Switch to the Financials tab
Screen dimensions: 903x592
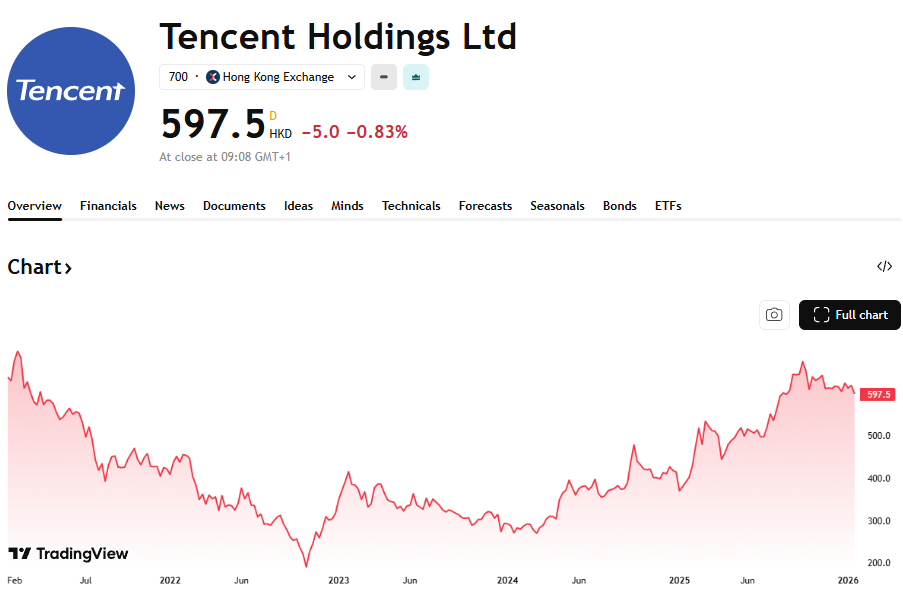point(108,206)
